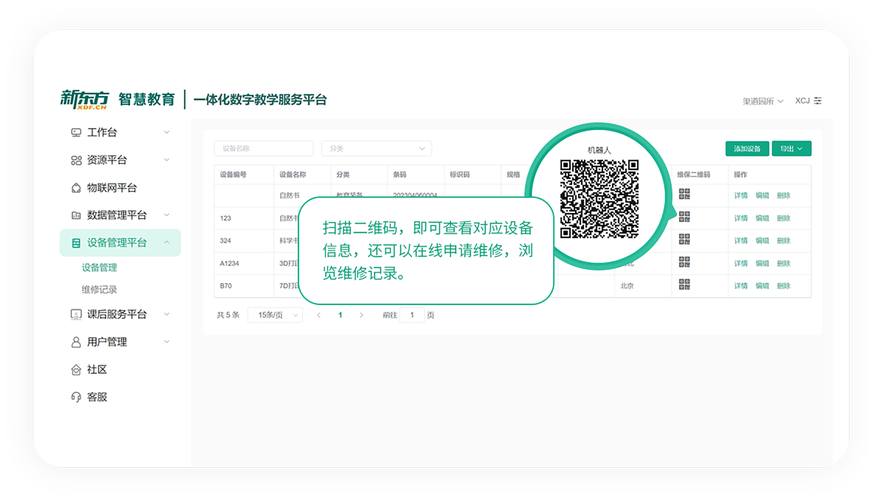Open the 分类 category dropdown
Screen dimensions: 878x500
click(376, 148)
